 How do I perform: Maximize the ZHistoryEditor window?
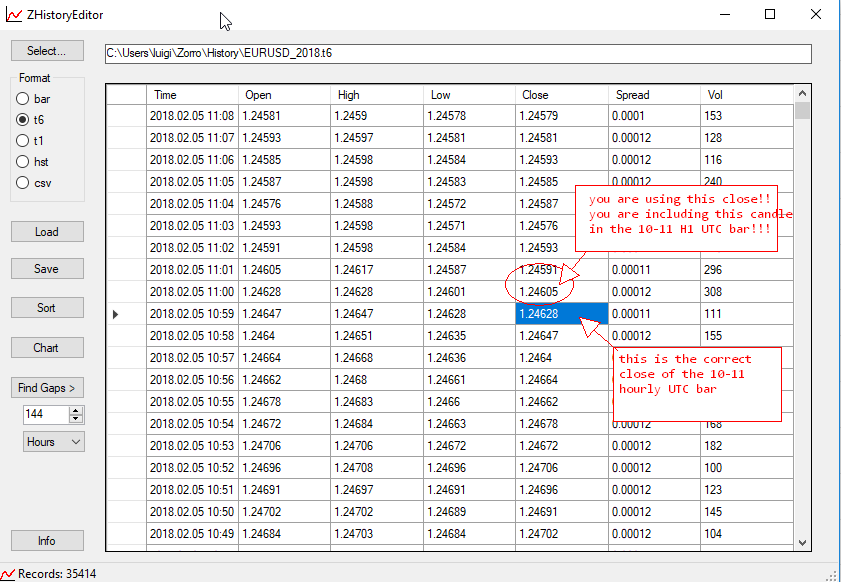[770, 15]
